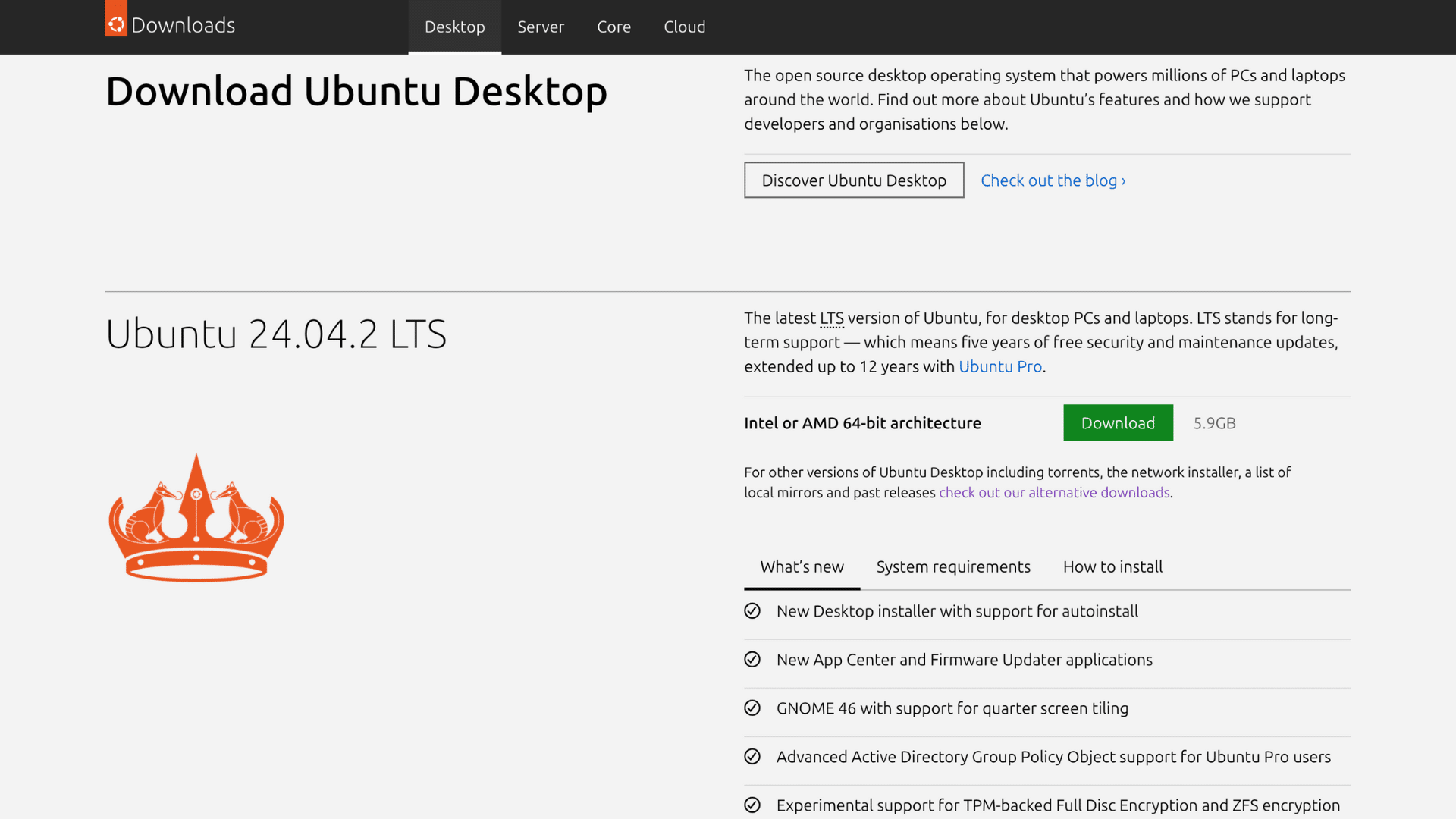This screenshot has width=1456, height=819.
Task: Open the Downloads site title link
Action: [183, 25]
